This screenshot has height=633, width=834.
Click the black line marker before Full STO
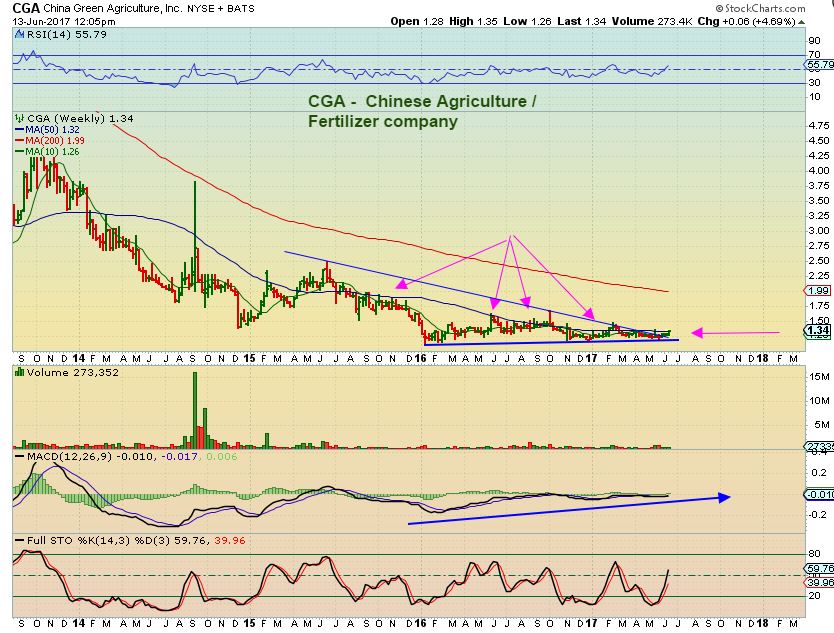[x=19, y=541]
